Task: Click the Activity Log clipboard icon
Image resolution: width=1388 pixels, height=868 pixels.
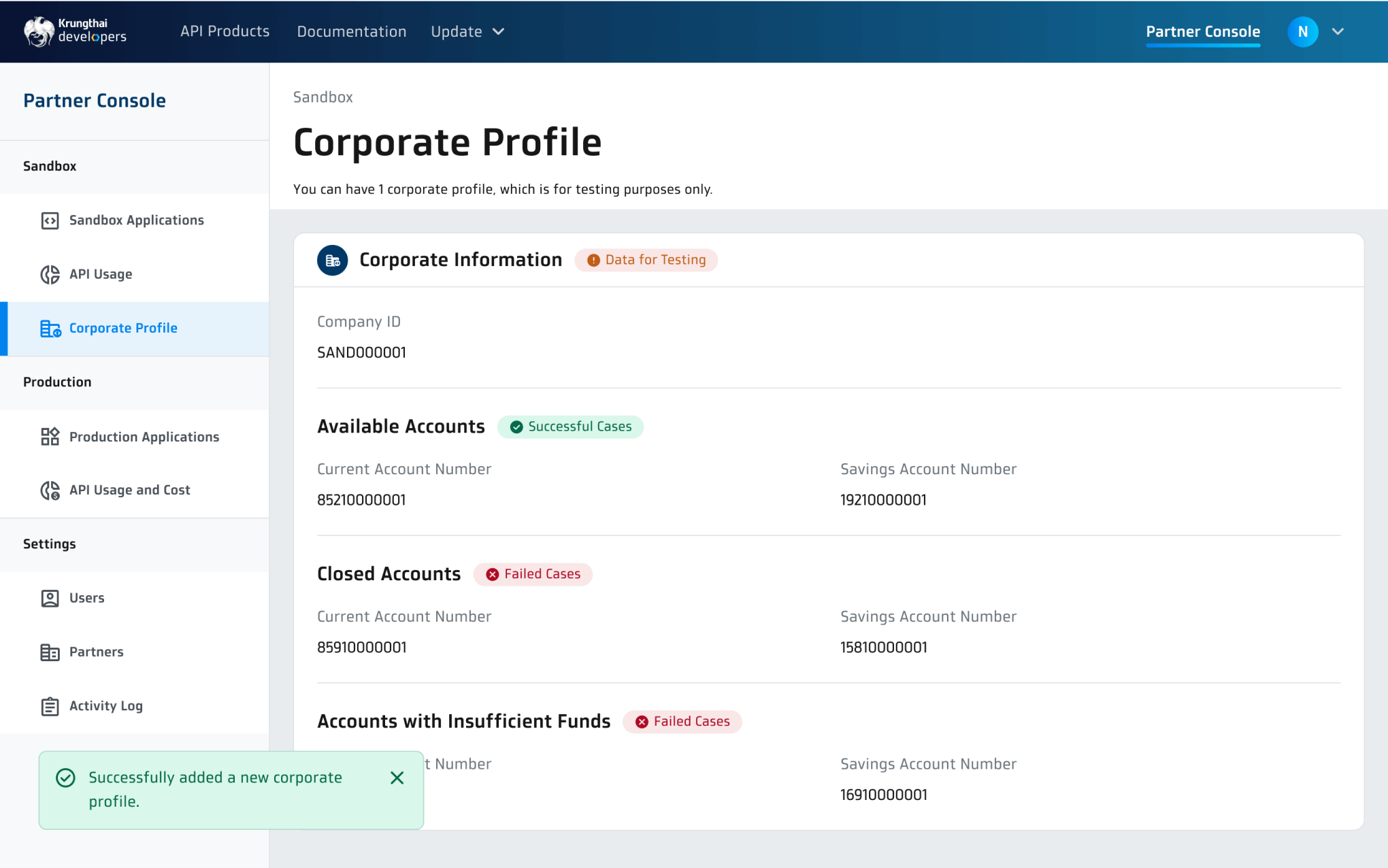Action: point(50,706)
